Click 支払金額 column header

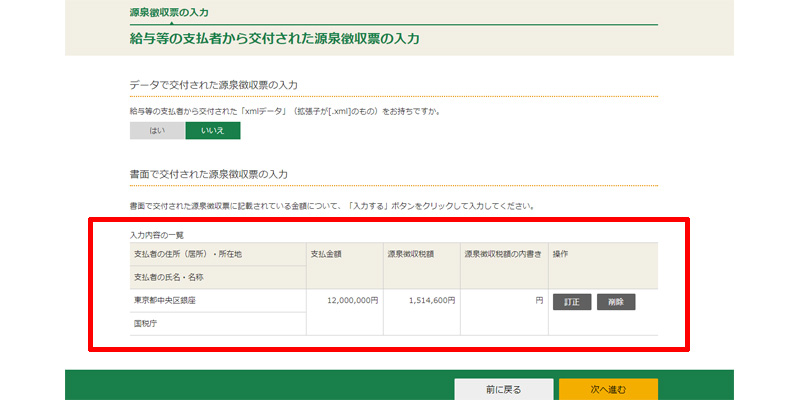[x=344, y=265]
